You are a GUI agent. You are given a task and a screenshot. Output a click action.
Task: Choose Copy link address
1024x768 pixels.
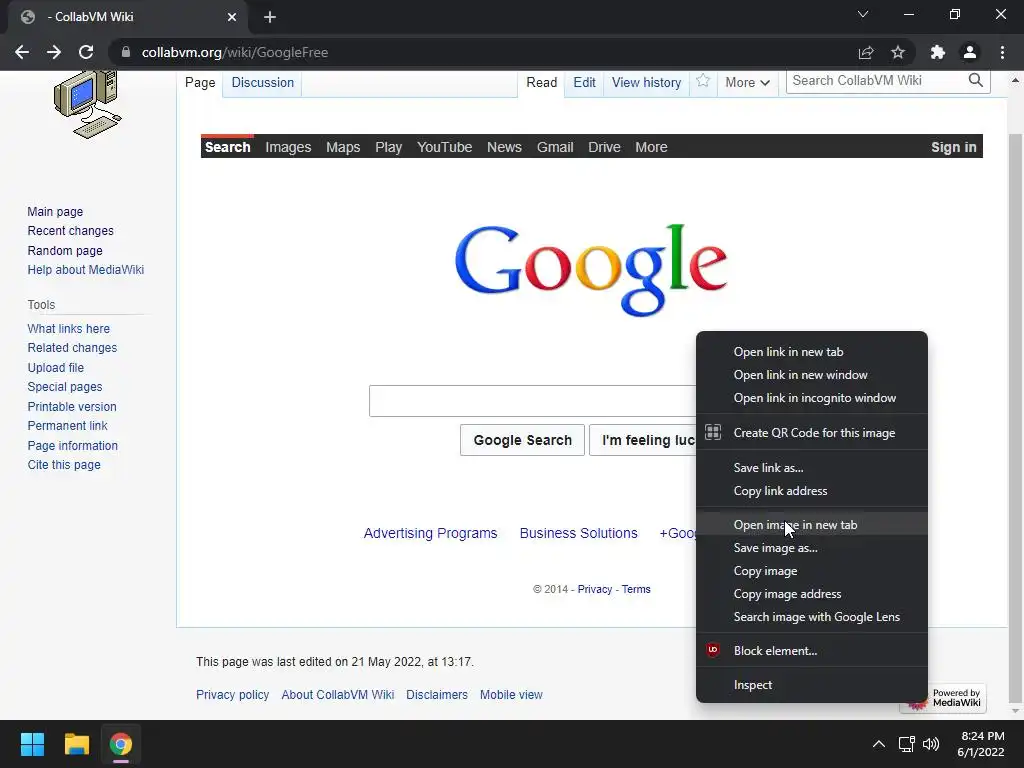812,490
